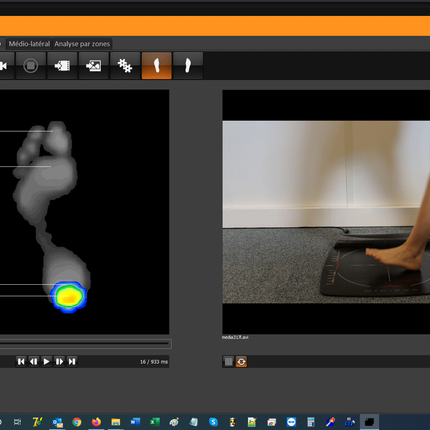Toggle the orange sync icon under video
Screen dimensions: 430x430
coord(241,362)
